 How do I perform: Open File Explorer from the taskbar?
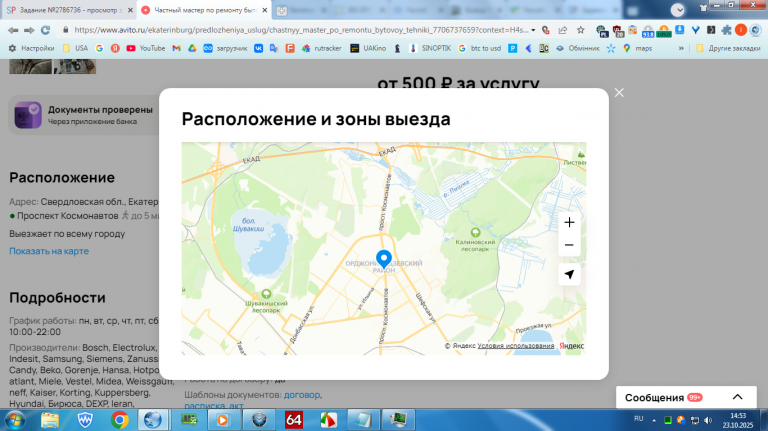coord(49,420)
